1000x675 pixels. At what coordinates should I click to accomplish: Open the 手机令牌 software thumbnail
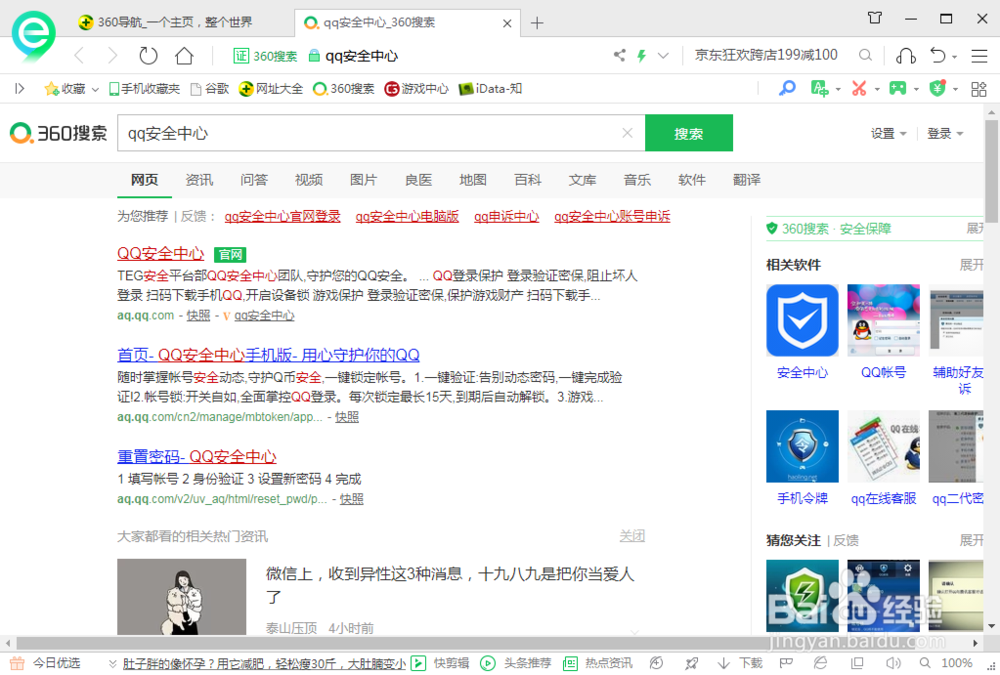click(802, 446)
